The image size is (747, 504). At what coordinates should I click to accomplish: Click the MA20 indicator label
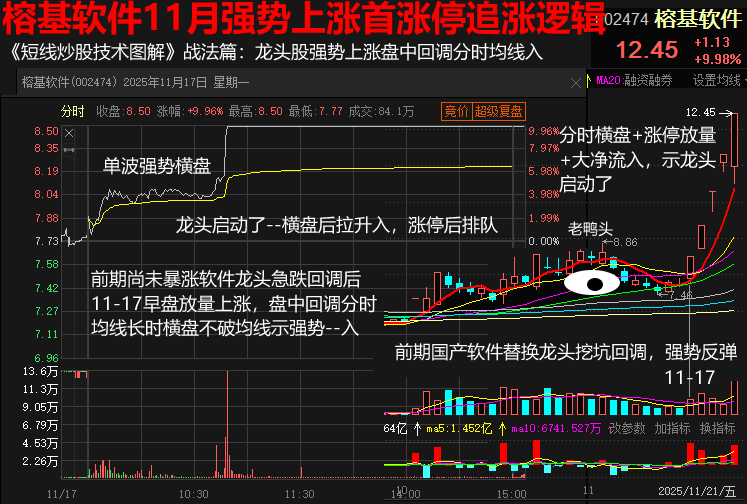coord(609,80)
